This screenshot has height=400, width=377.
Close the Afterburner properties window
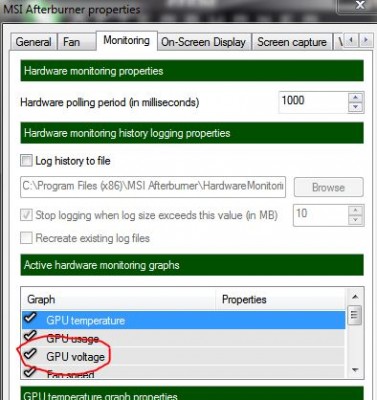360,5
